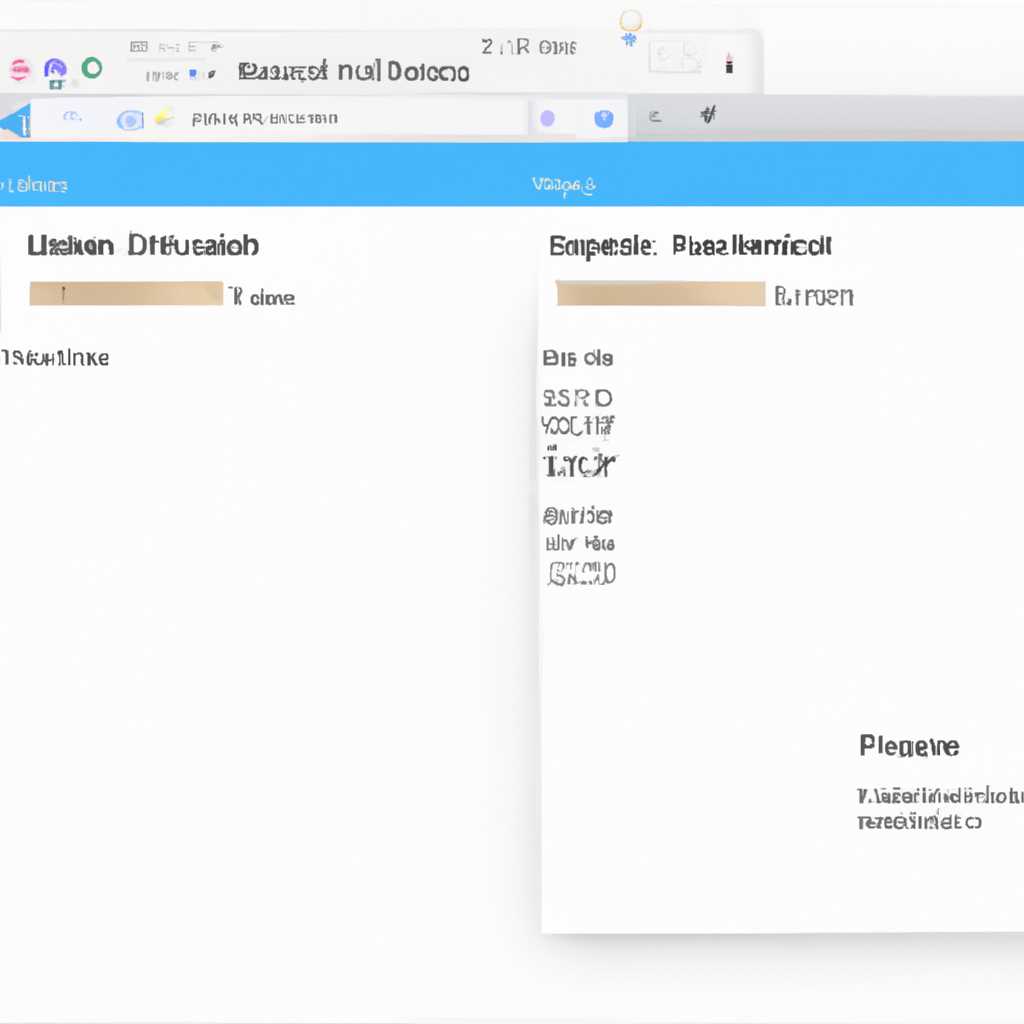Click the yellow circle icon at top
Image resolution: width=1024 pixels, height=1024 pixels.
point(631,20)
